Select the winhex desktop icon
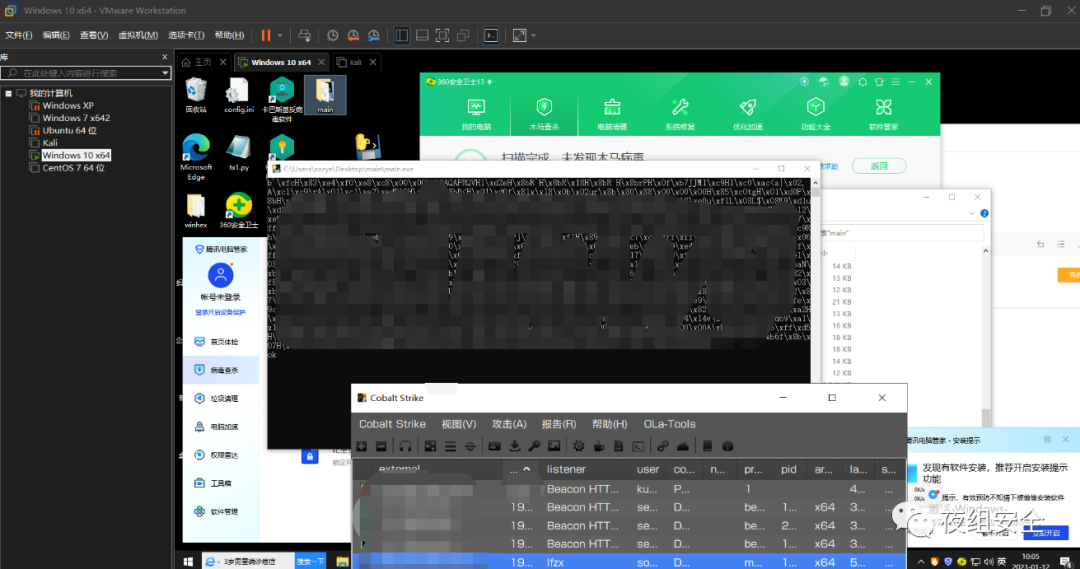1080x569 pixels. 196,211
